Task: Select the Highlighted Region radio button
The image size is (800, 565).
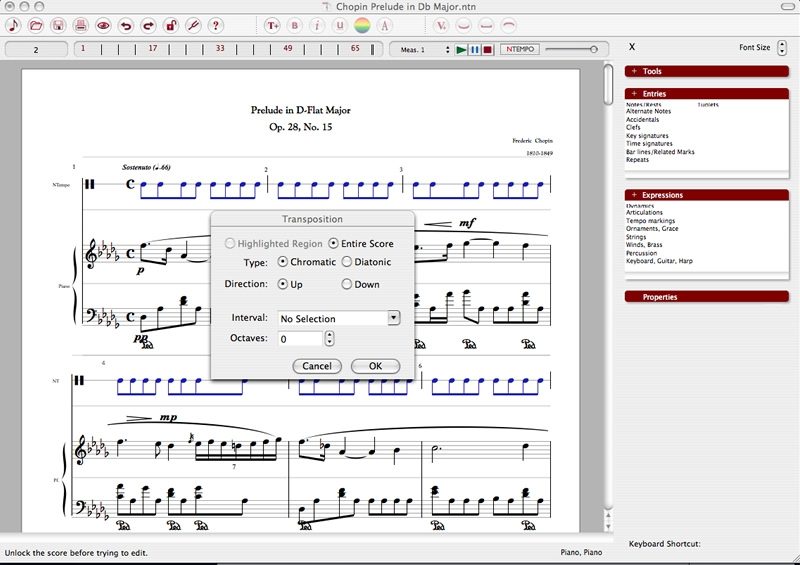Action: point(230,243)
